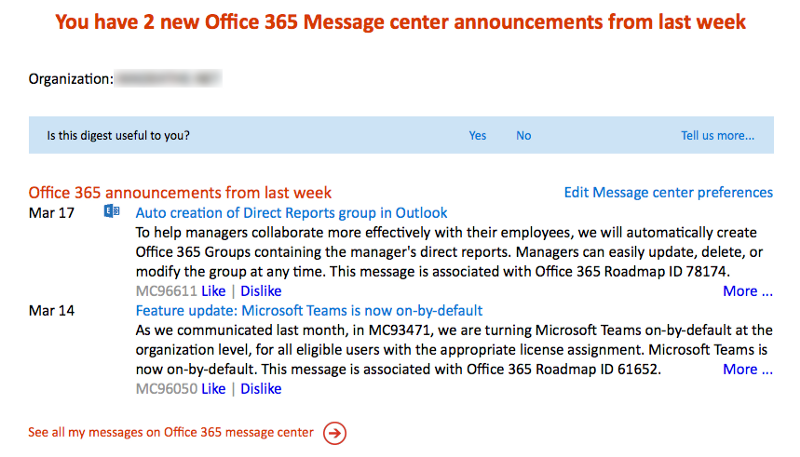Click the blurred Organization name

click(168, 79)
